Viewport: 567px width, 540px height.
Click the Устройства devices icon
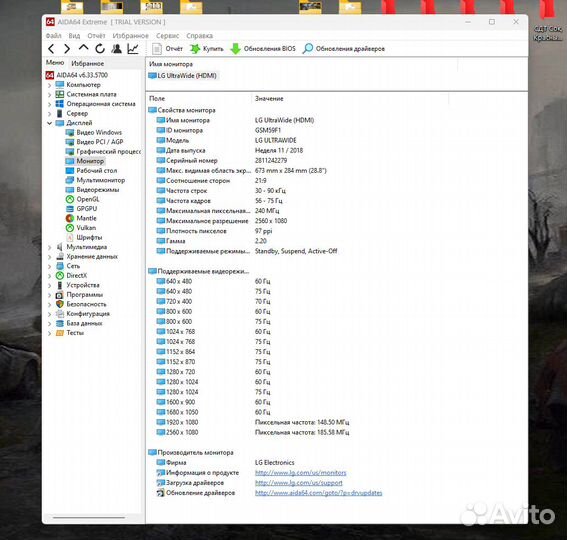60,285
